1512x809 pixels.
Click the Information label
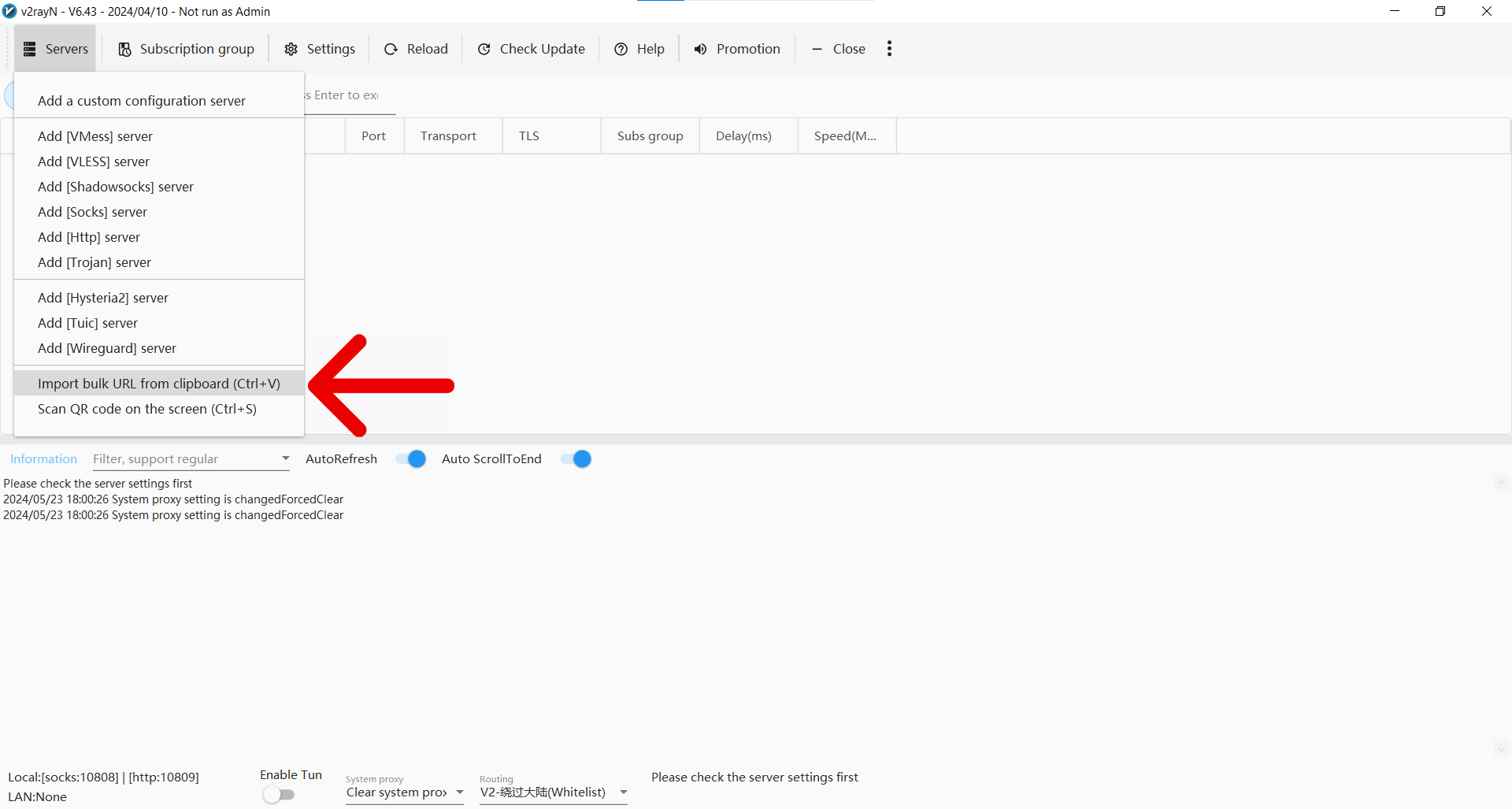point(43,459)
